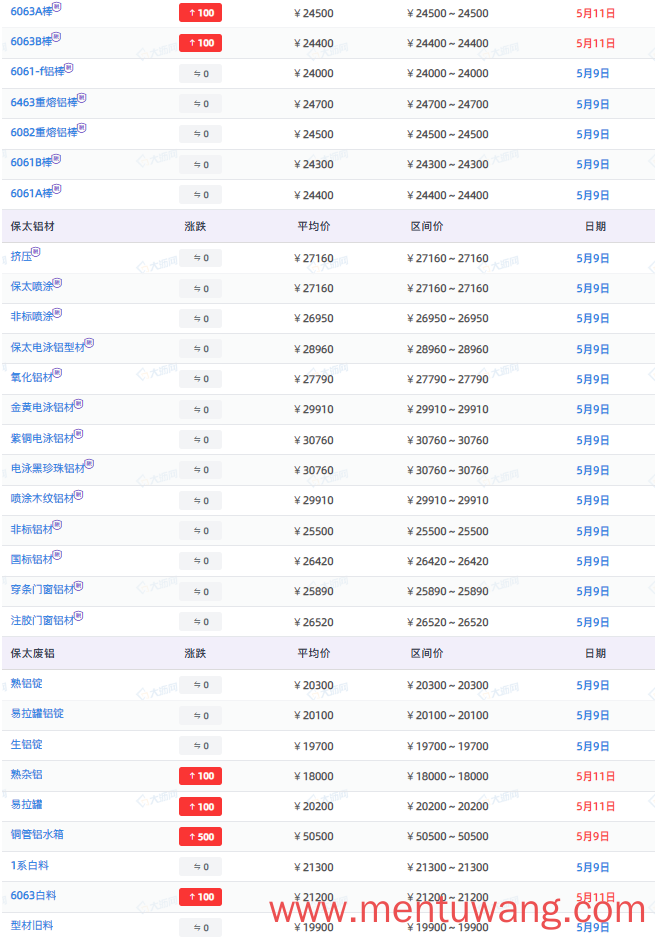Viewport: 655px width, 940px height.
Task: Select range ¥25500 ~ 25500 for 非标铝材
Action: pyautogui.click(x=448, y=531)
